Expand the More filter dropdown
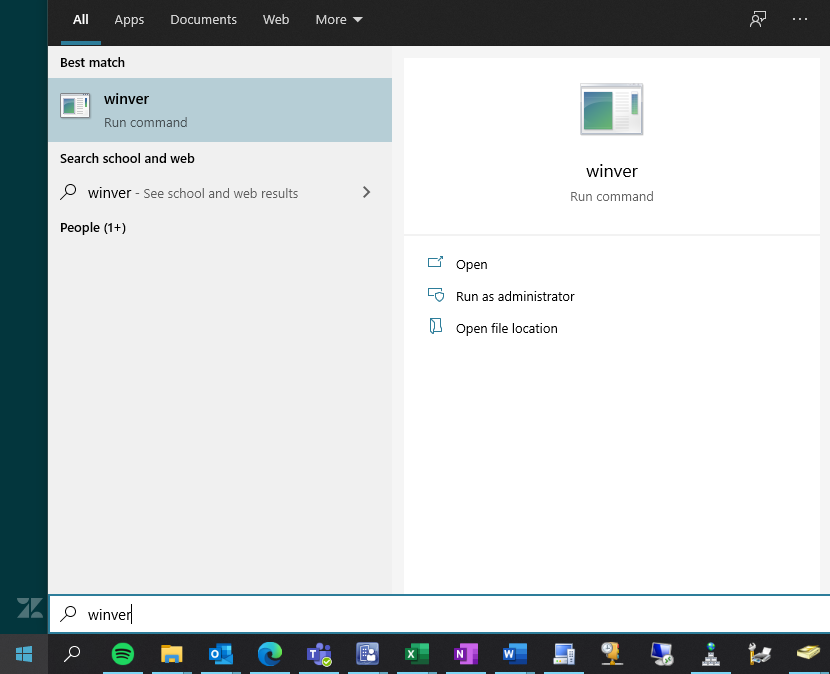 (x=339, y=20)
